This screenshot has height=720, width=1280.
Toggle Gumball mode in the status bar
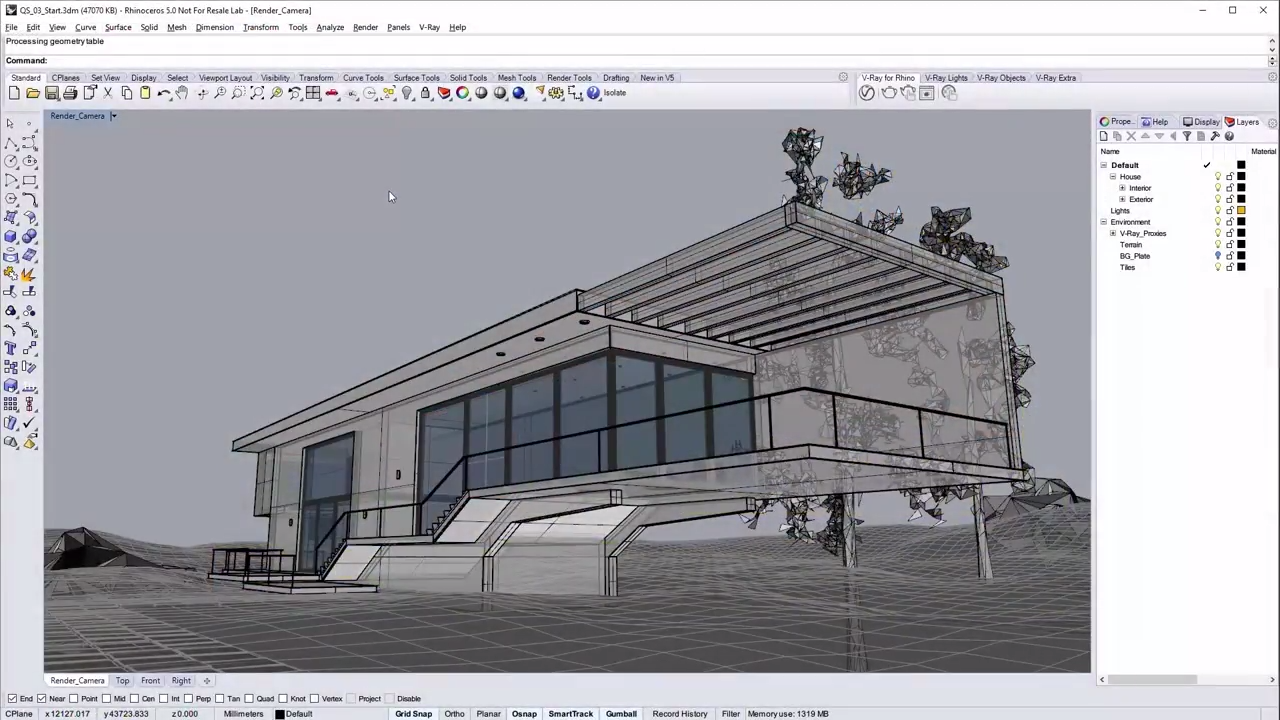pos(621,713)
